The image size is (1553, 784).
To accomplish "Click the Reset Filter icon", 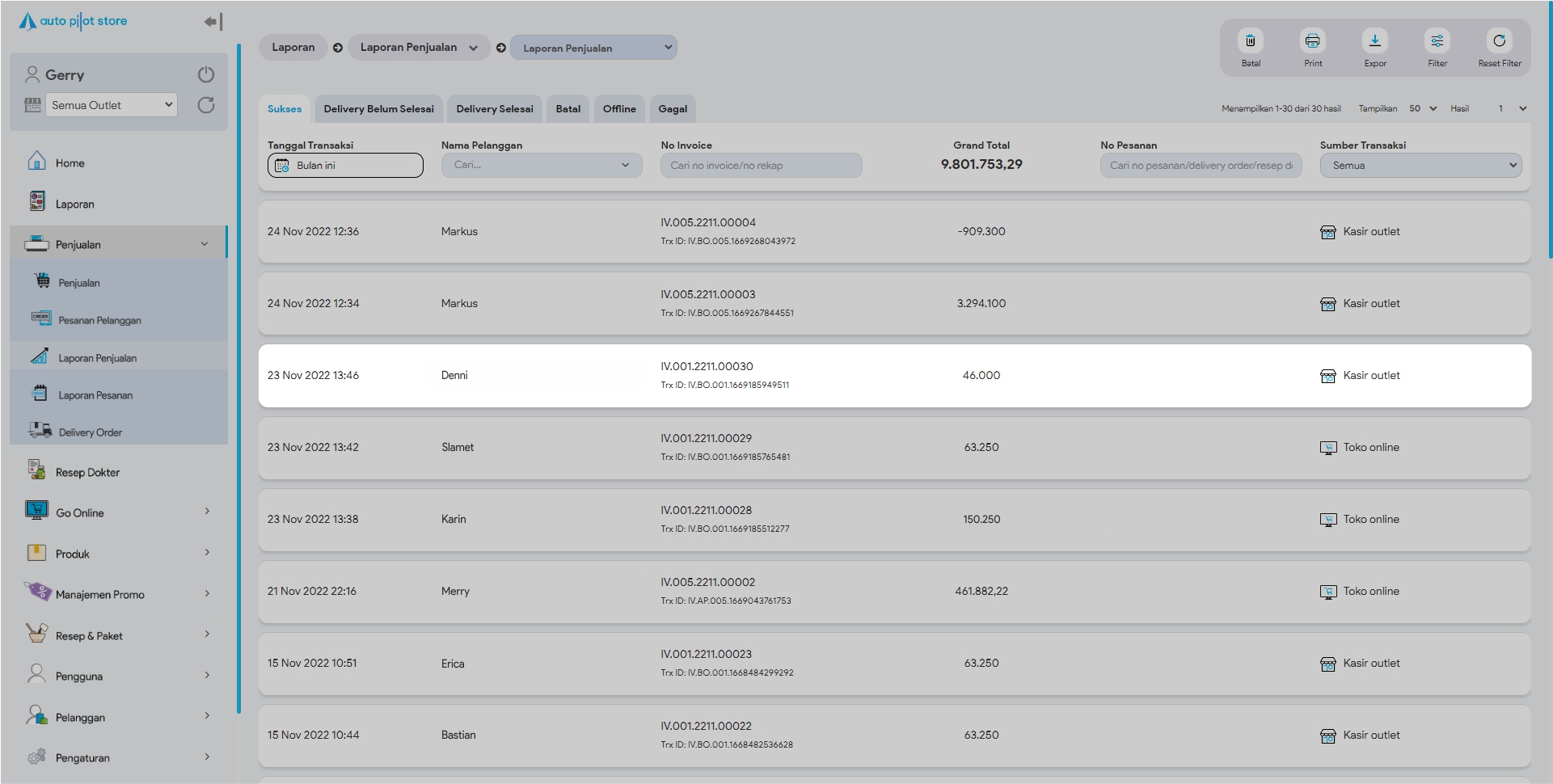I will (1499, 41).
